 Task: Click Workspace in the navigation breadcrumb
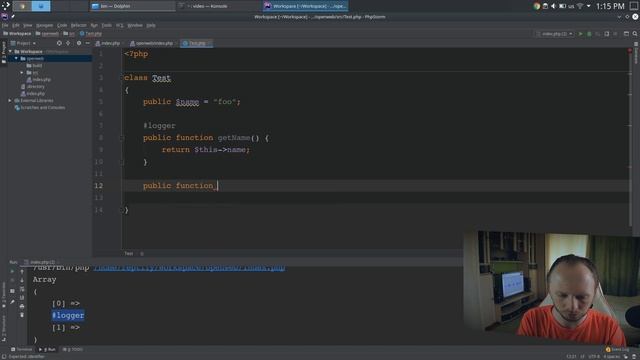17,34
